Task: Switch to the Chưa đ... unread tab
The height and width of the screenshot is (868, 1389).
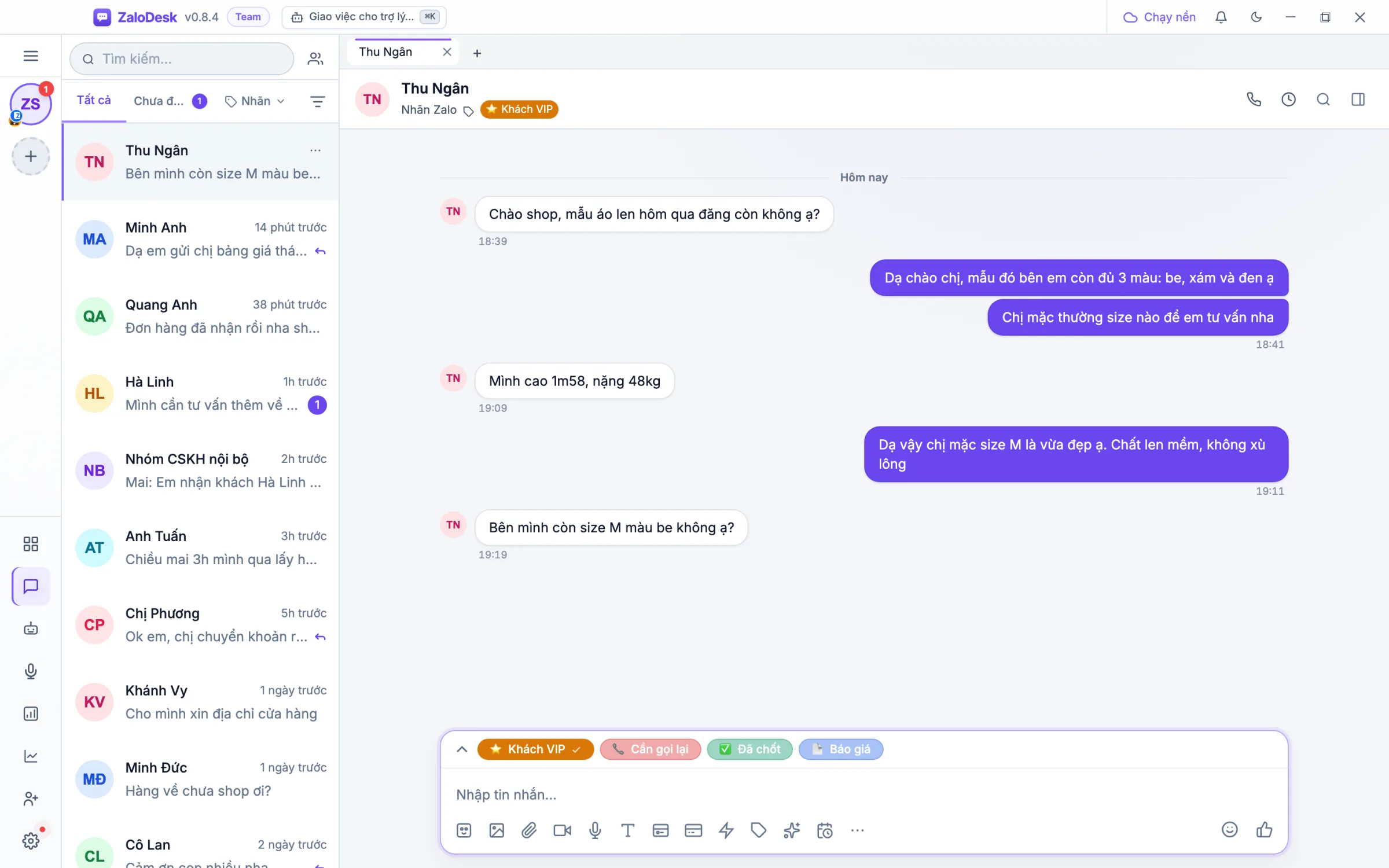Action: (x=170, y=101)
